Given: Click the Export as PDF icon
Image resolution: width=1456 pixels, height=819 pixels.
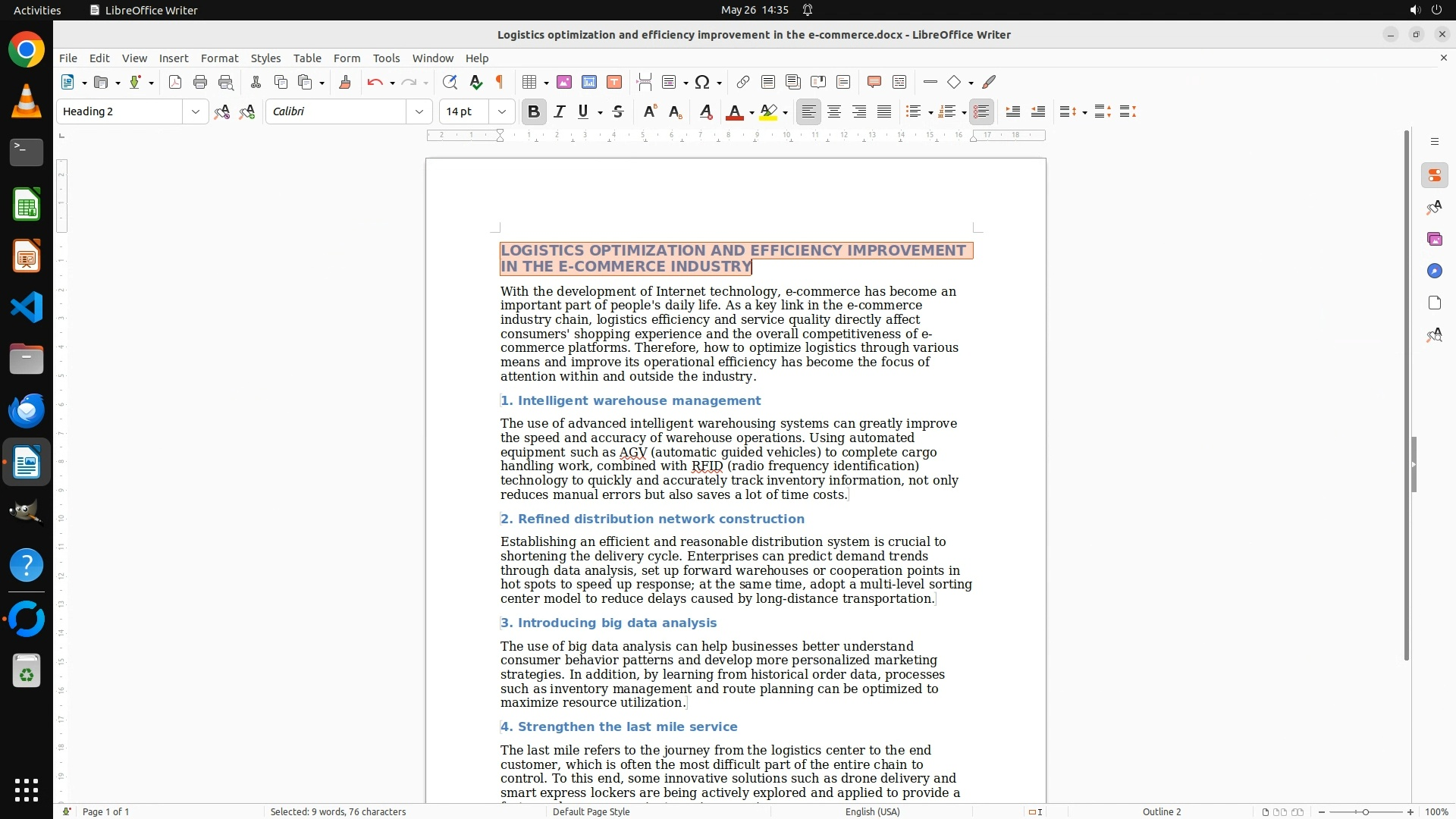Looking at the screenshot, I should (x=175, y=82).
